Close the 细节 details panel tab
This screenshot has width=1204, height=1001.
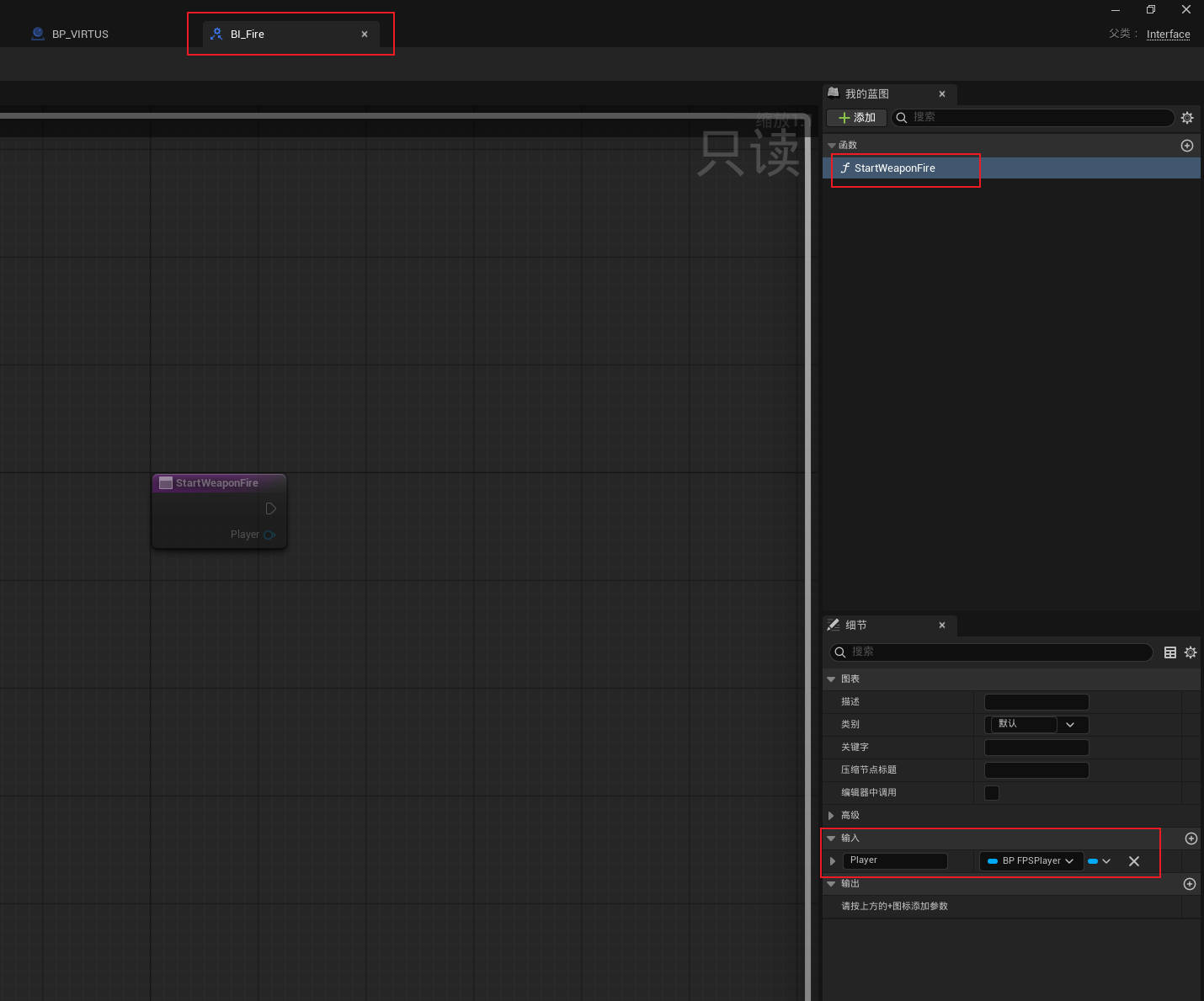click(942, 626)
